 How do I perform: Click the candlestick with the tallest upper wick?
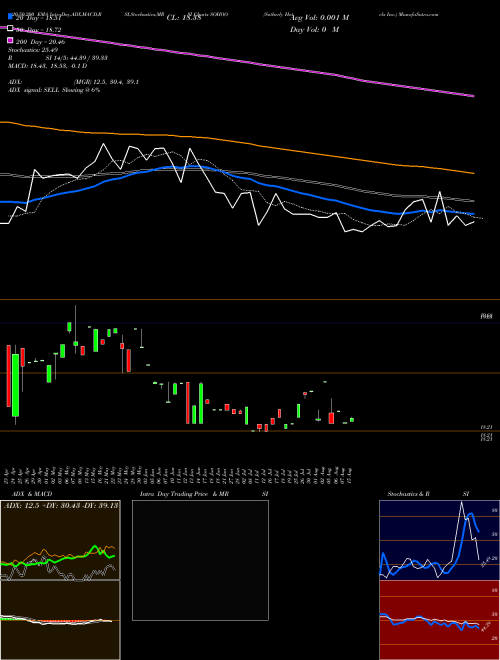pyautogui.click(x=75, y=330)
